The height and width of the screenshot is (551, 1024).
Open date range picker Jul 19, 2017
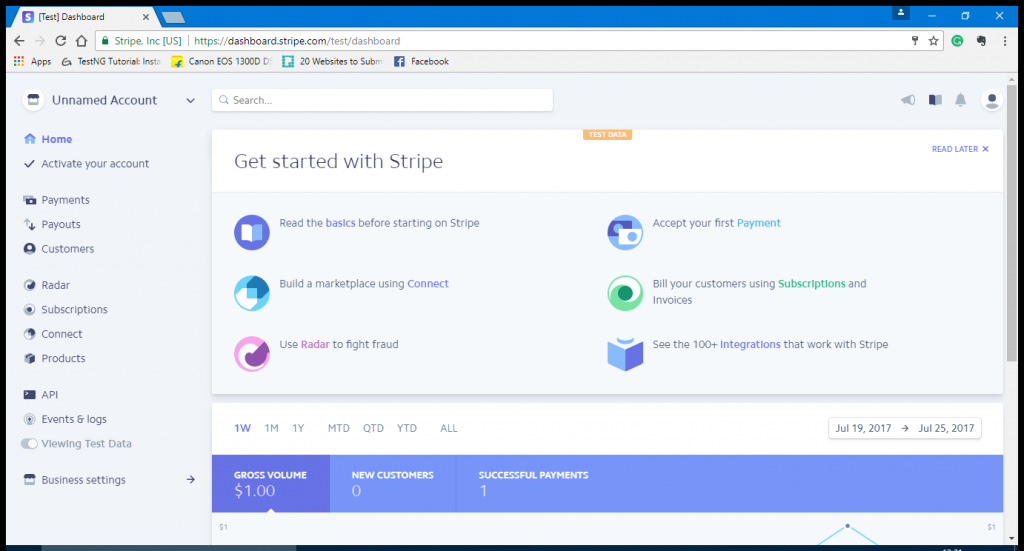[x=904, y=428]
